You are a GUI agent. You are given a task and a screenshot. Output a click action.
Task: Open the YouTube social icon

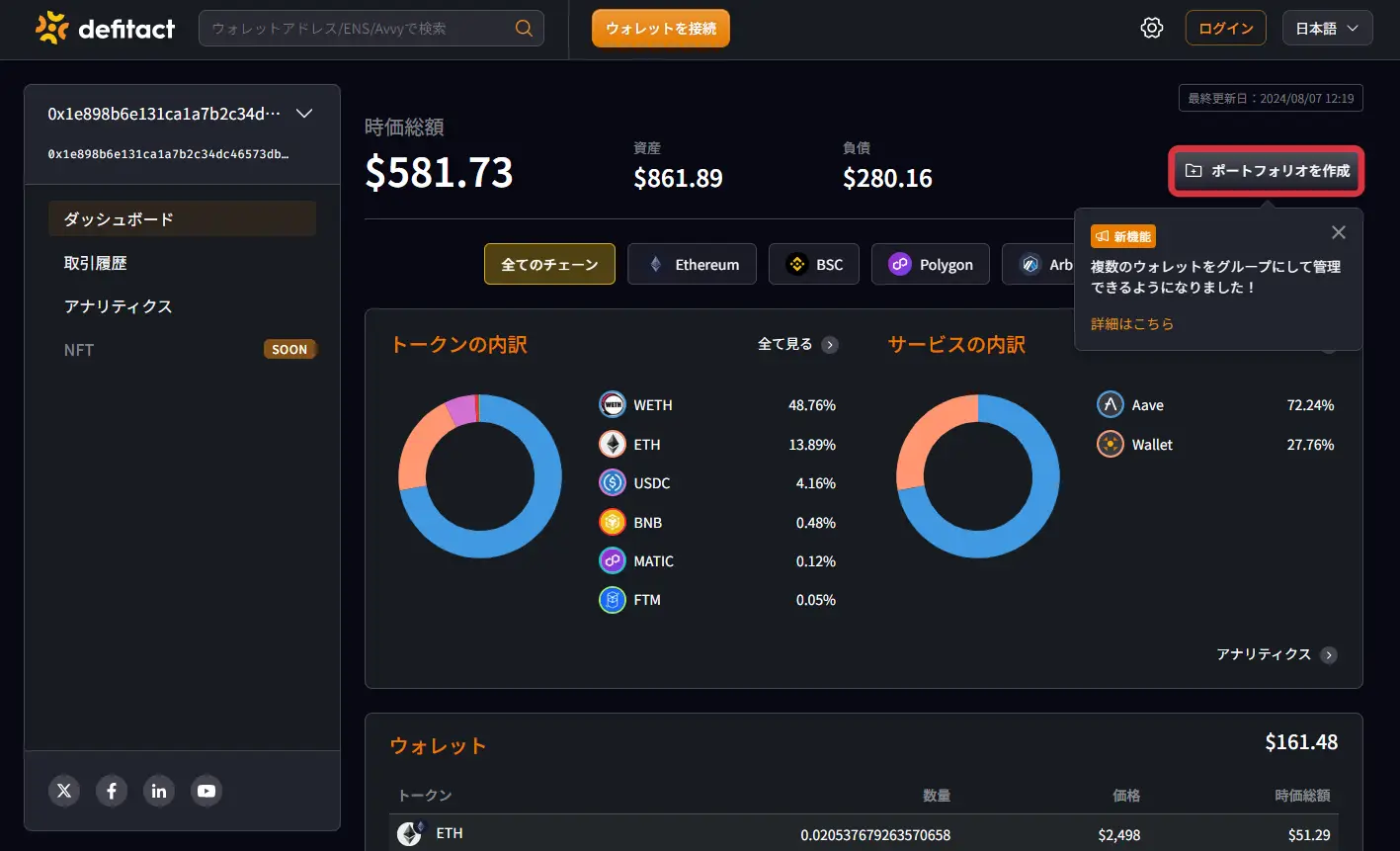click(206, 791)
